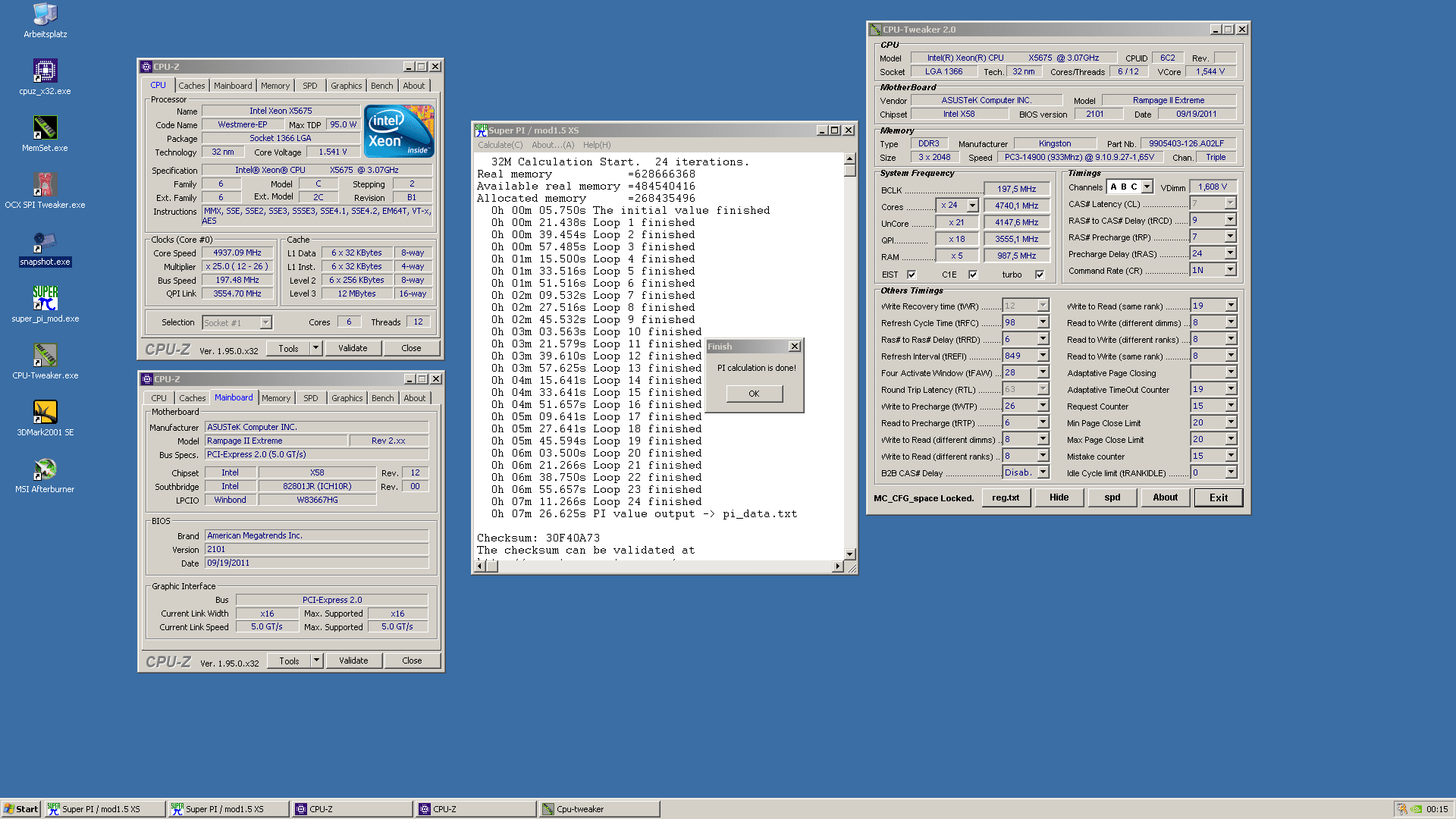Activate Cpu-tweaker taskbar button

(x=599, y=809)
